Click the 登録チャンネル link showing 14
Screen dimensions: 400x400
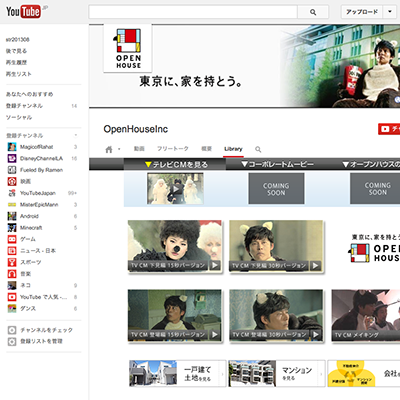tap(24, 106)
